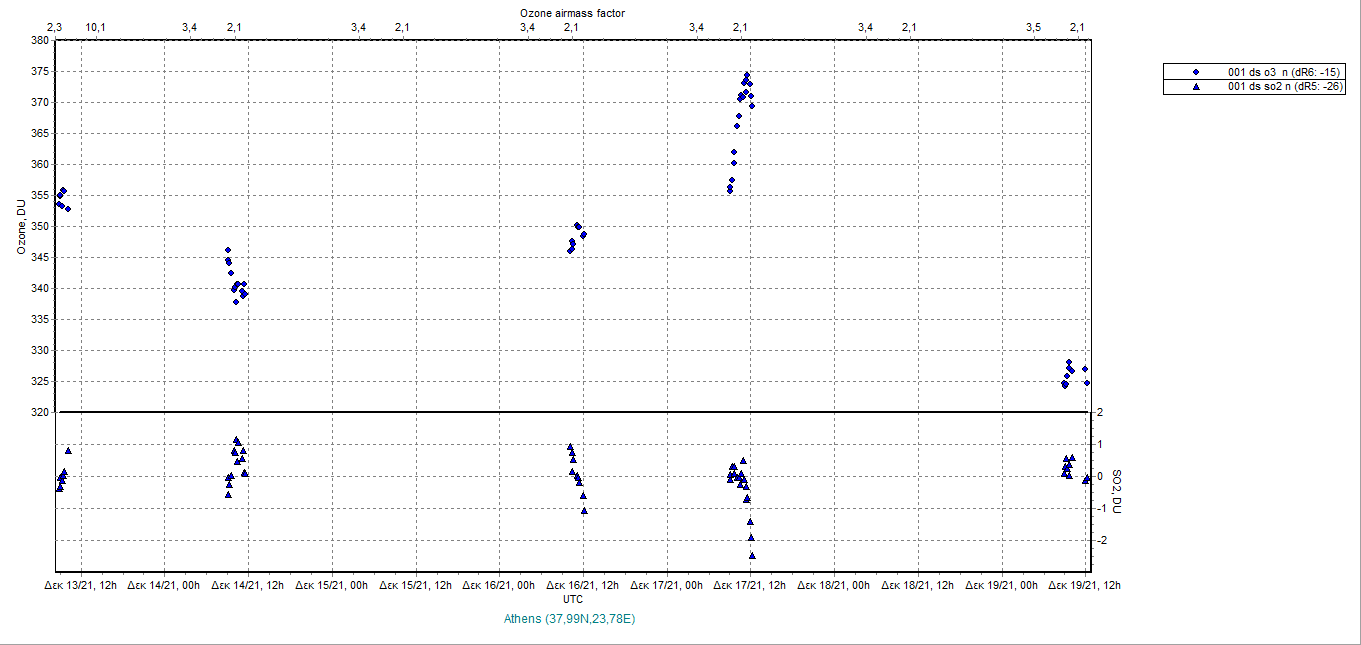
Task: Click the '3,5' airmass factor tick label
Action: (x=1034, y=27)
